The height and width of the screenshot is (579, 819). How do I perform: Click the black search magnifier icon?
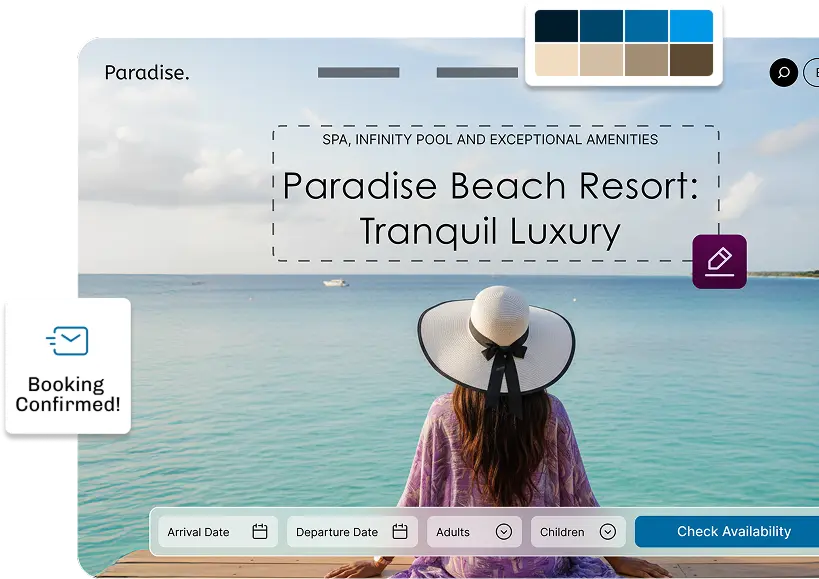pos(783,73)
